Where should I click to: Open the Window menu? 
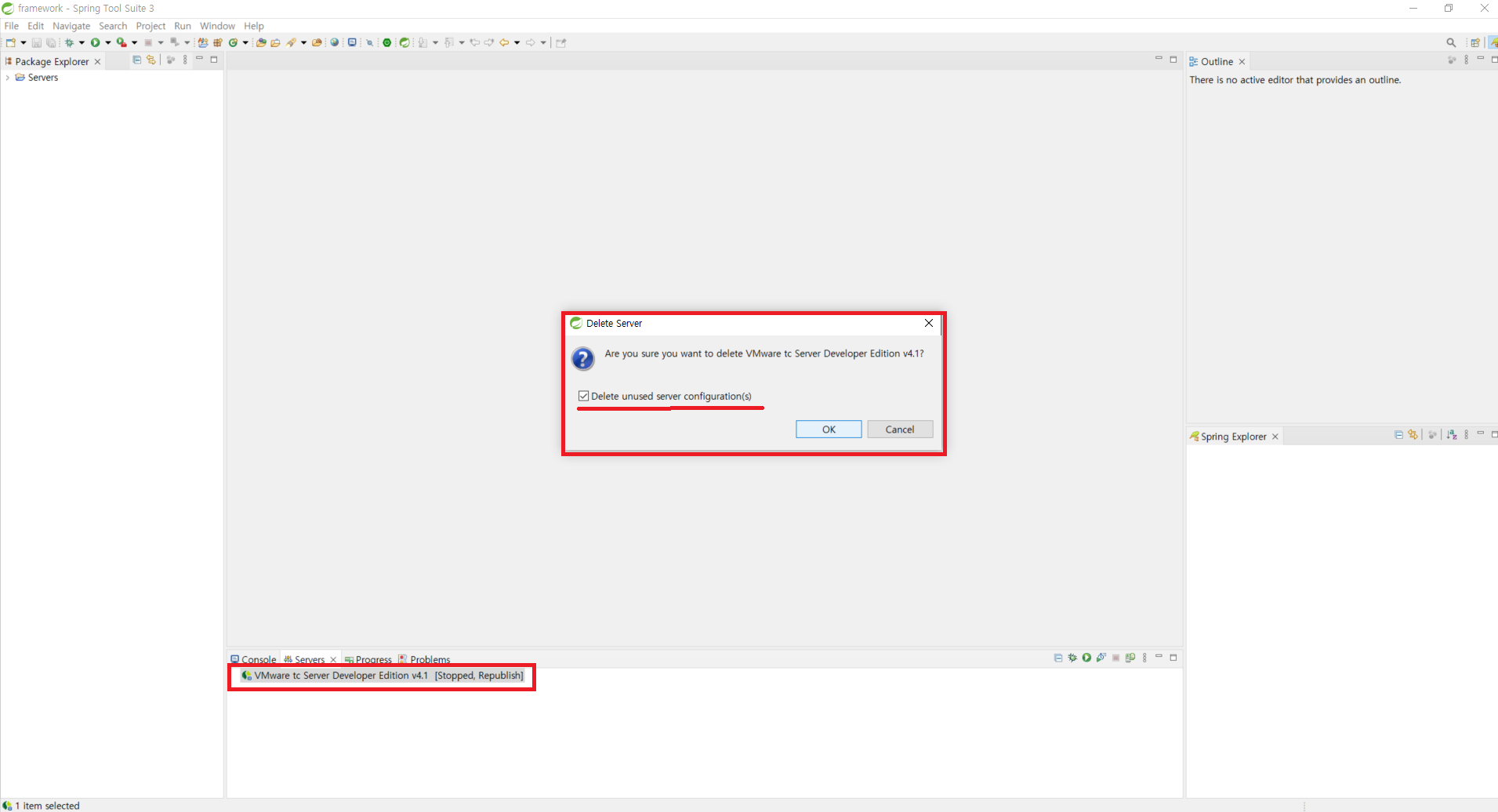point(217,26)
